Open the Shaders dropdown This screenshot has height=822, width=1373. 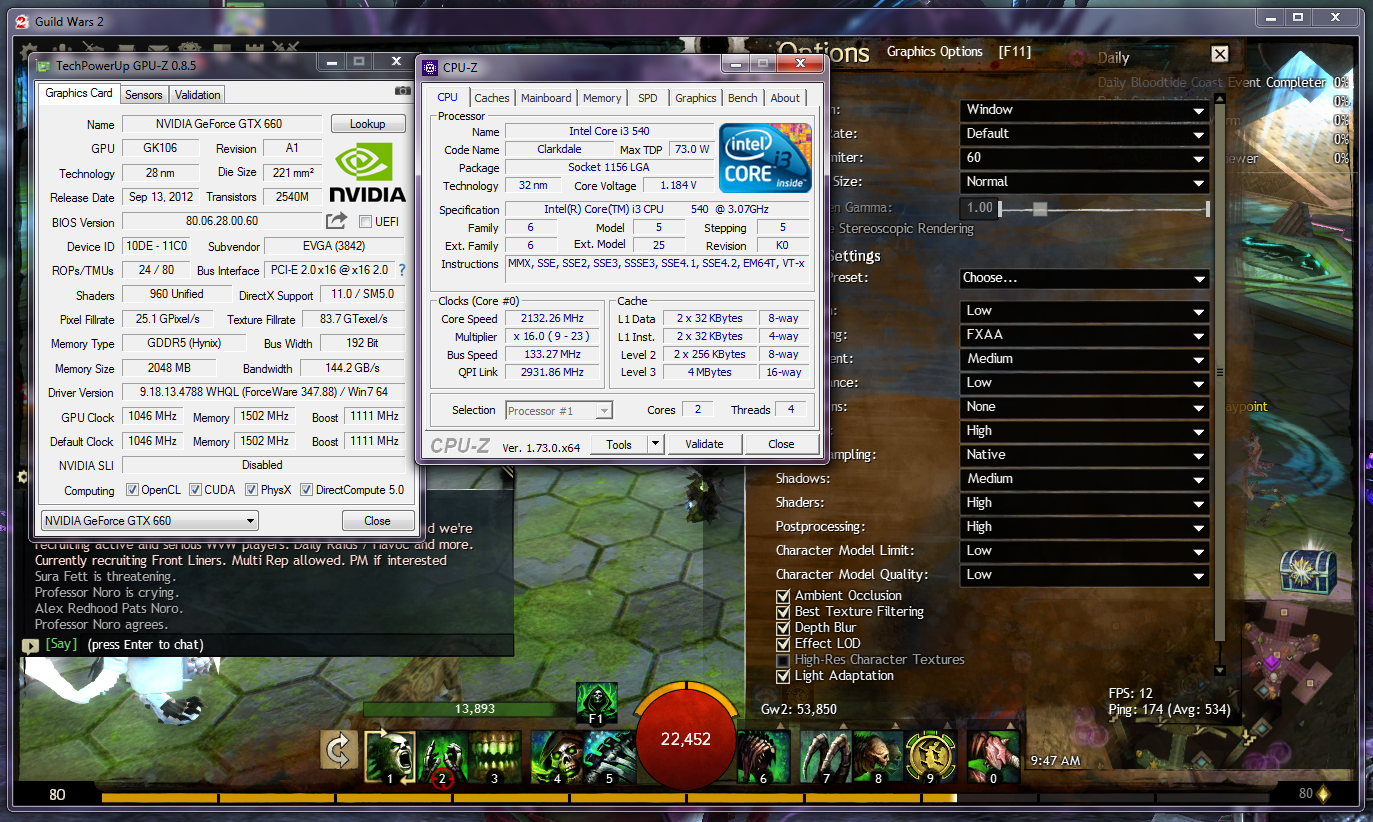(x=1084, y=503)
